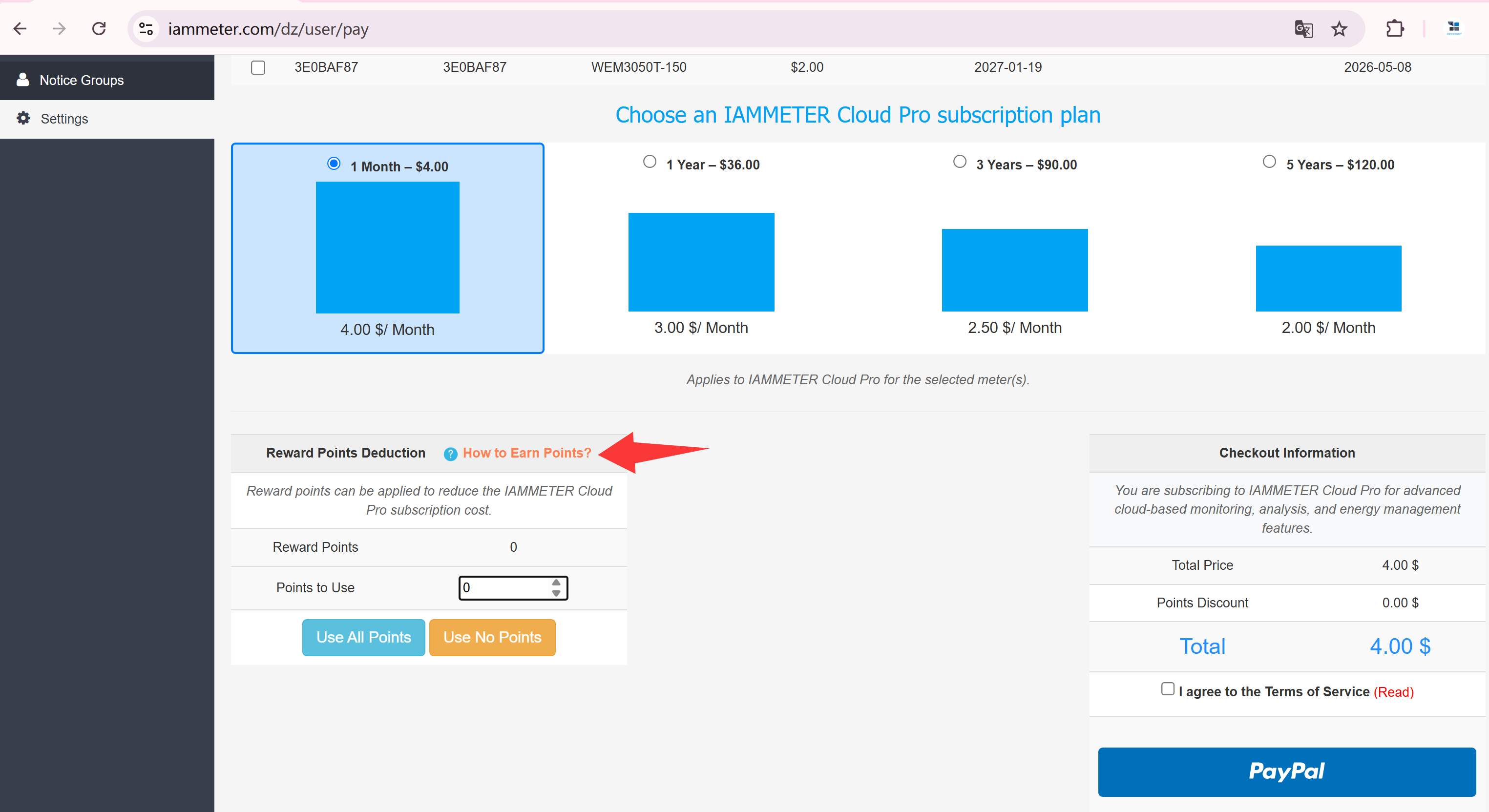Agree to the Terms of Service checkbox
Screen dimensions: 1489x812
coord(1168,689)
